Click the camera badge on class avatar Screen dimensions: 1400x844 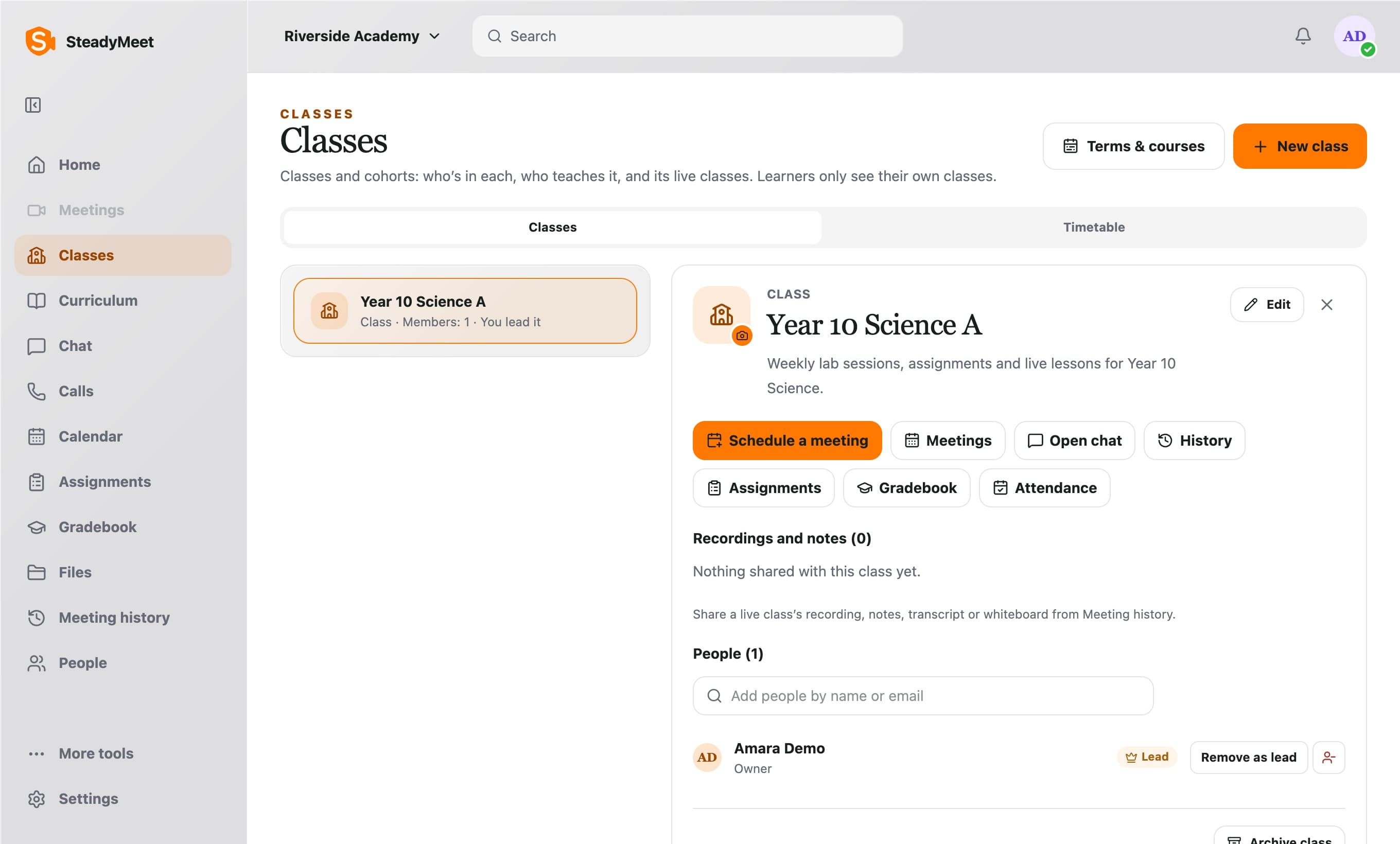pos(742,336)
